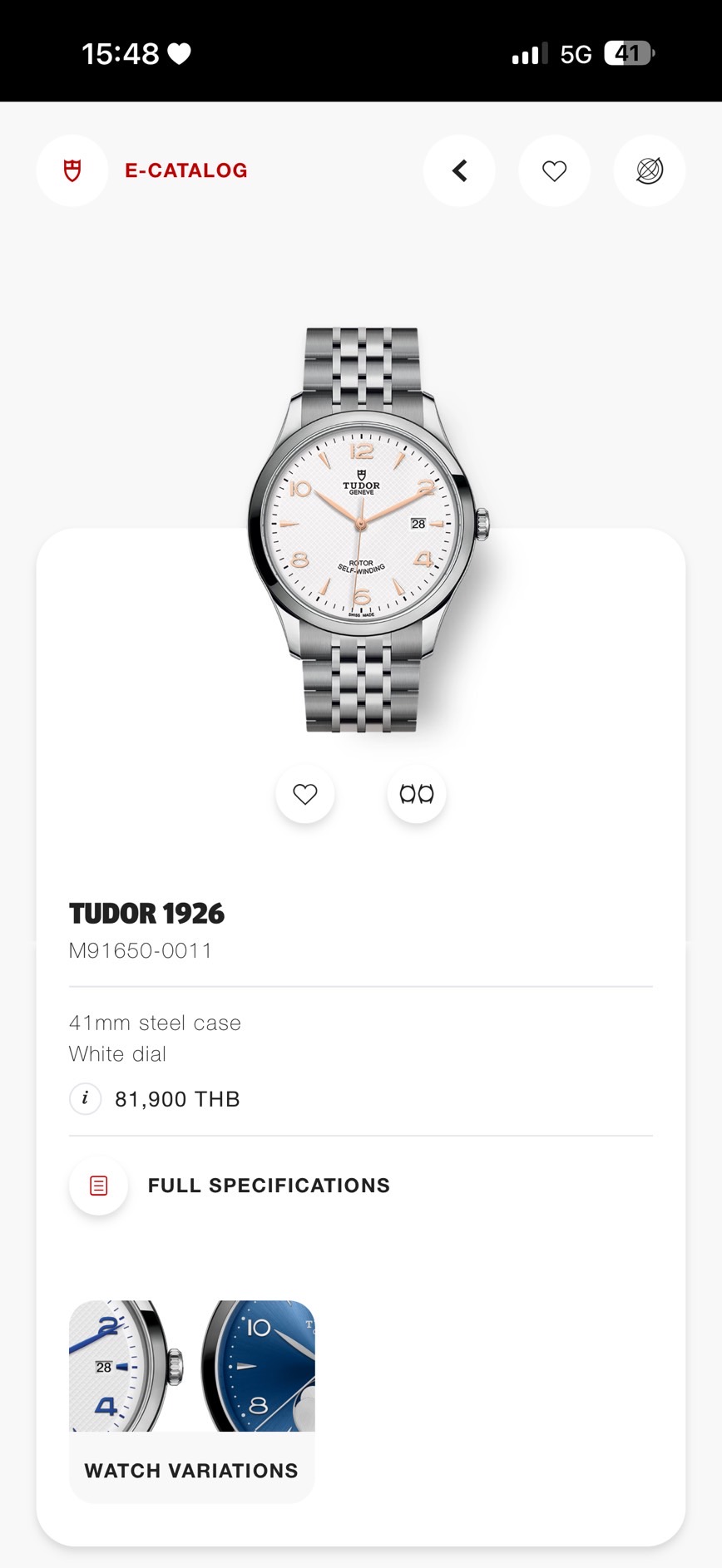The height and width of the screenshot is (1568, 722).
Task: Tap the 41mm steel case description
Action: click(x=155, y=1023)
